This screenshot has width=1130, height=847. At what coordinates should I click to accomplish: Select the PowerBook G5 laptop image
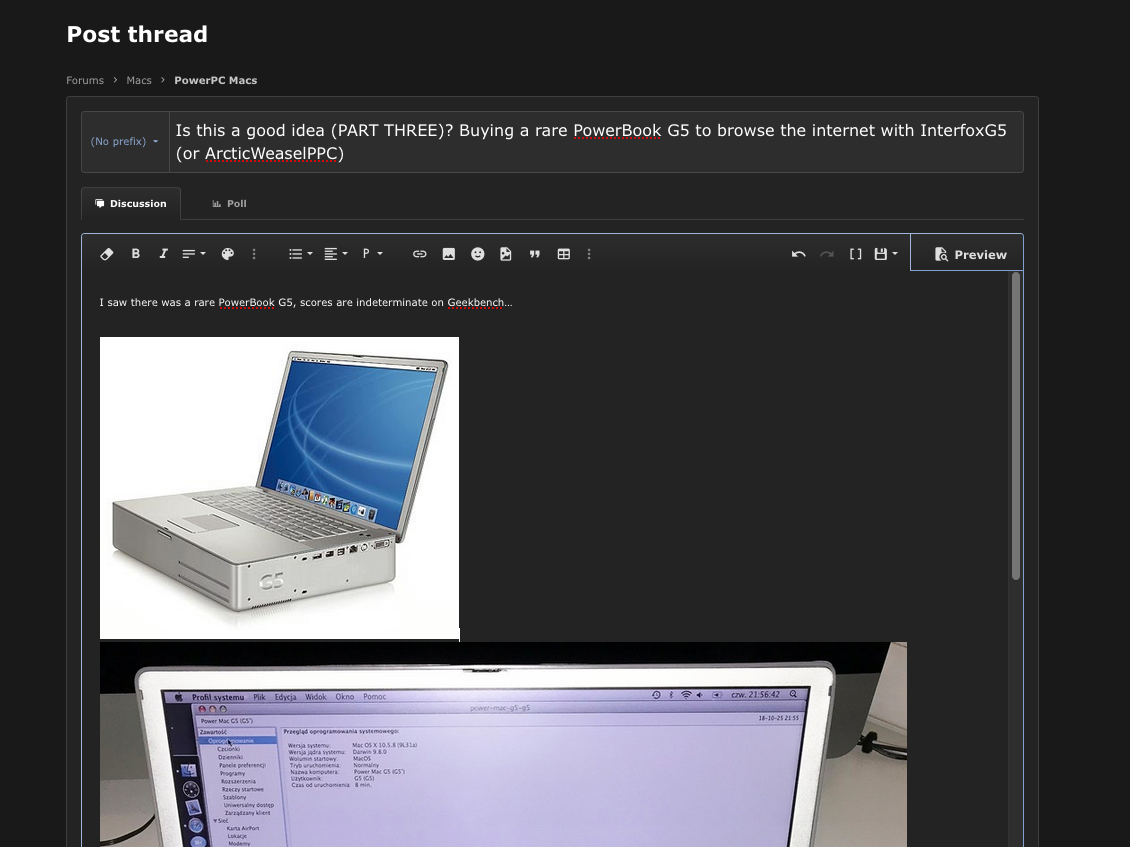pyautogui.click(x=280, y=488)
